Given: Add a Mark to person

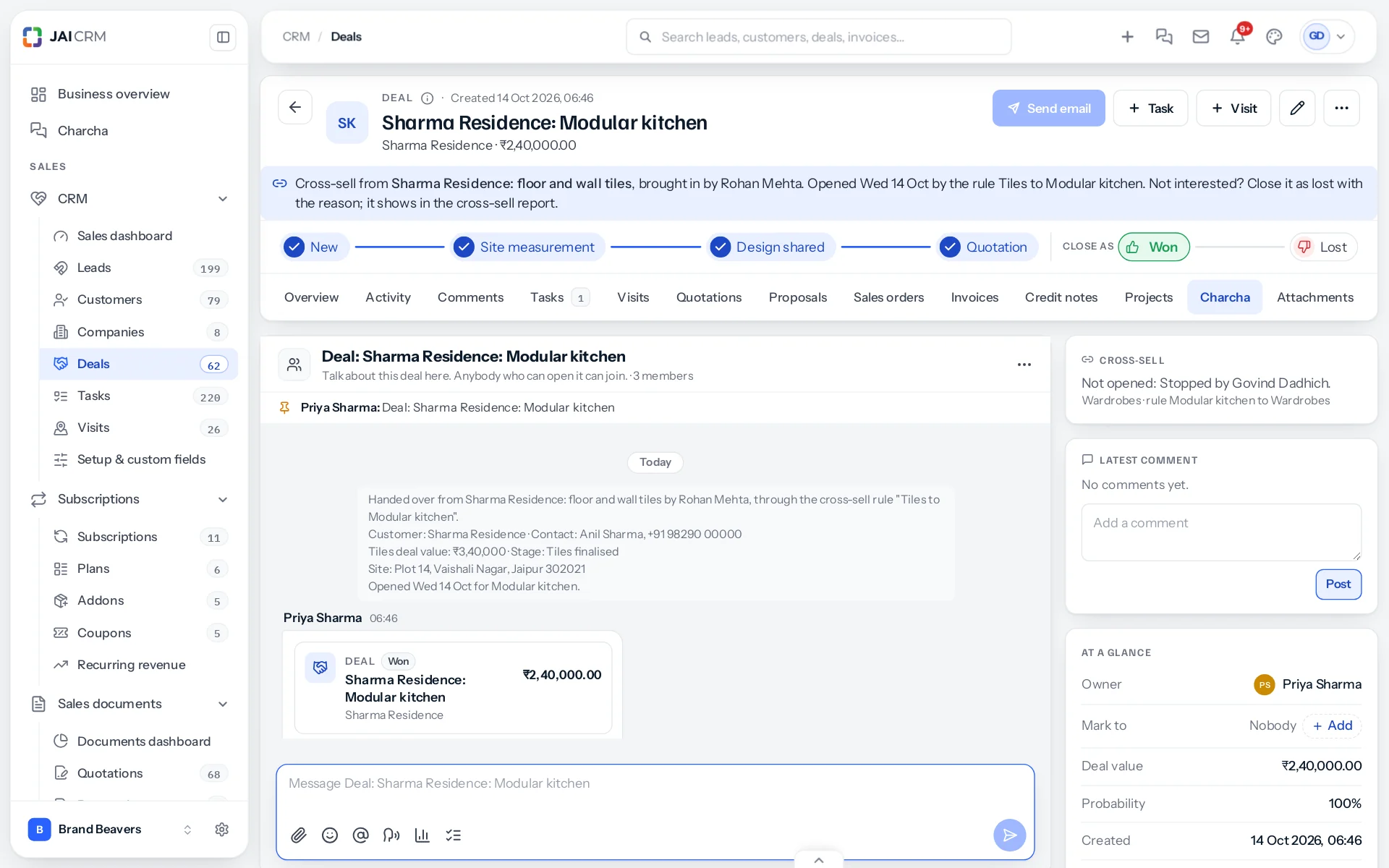Looking at the screenshot, I should [1333, 726].
